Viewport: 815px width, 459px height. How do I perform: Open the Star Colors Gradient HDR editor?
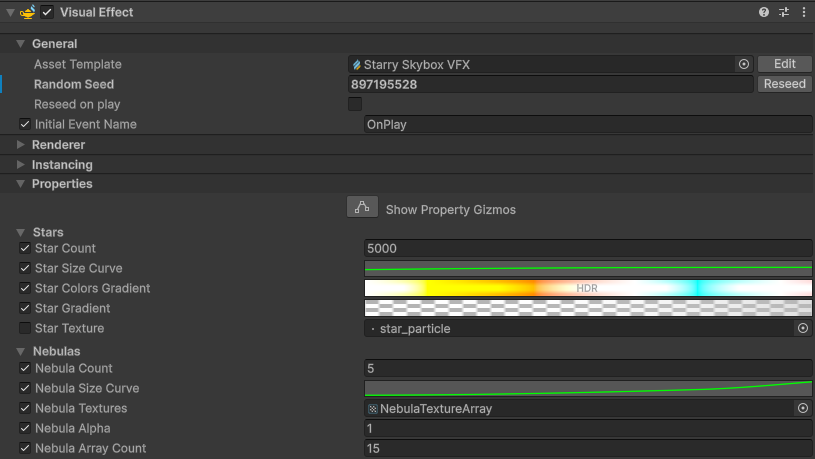click(x=587, y=288)
